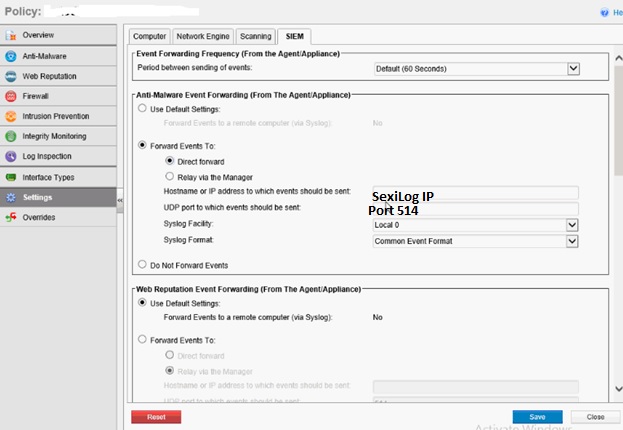
Task: Select Do Not Forward Events option
Action: [x=142, y=265]
